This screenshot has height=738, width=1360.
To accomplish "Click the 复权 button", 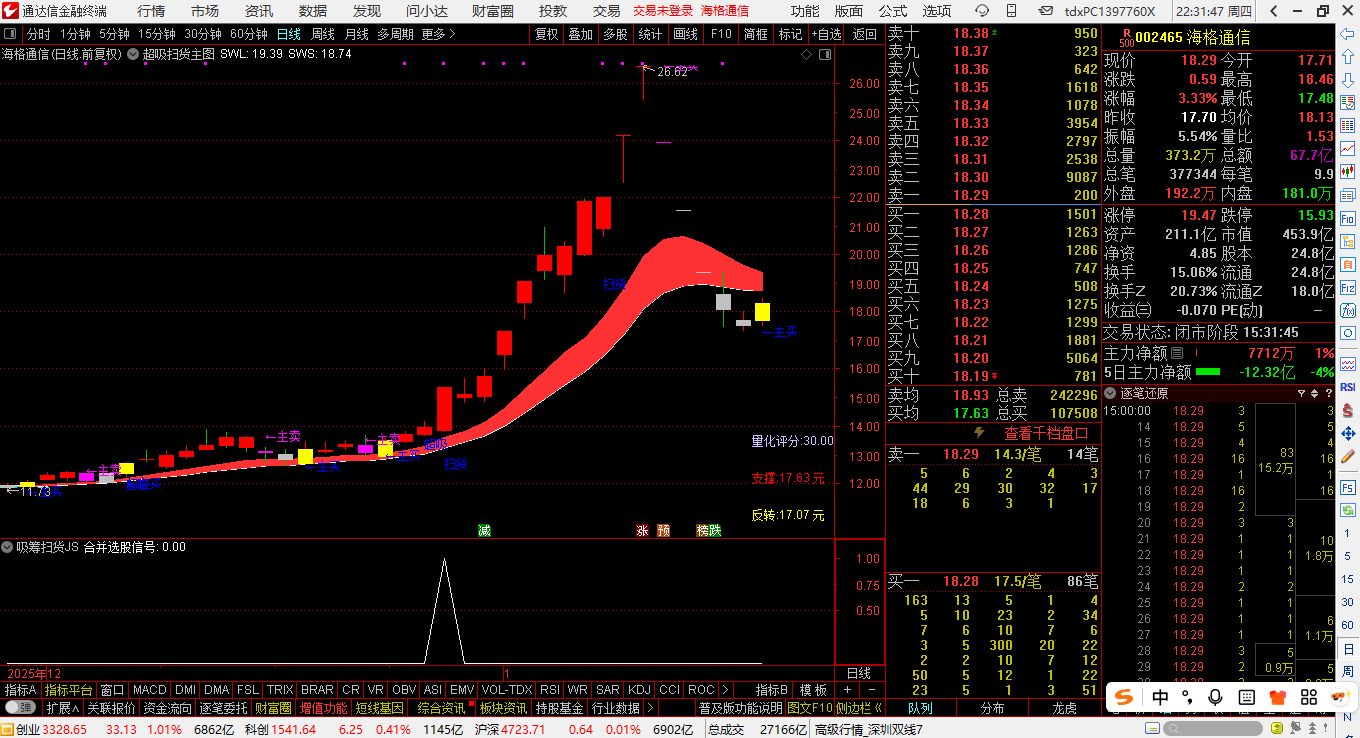I will pos(547,33).
